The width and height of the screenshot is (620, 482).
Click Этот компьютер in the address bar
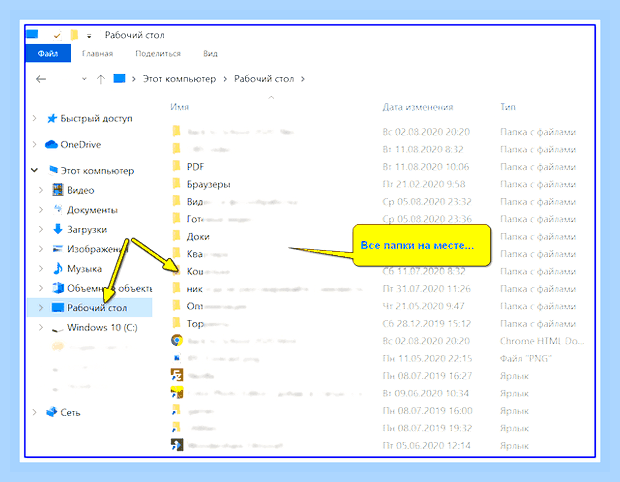point(179,79)
